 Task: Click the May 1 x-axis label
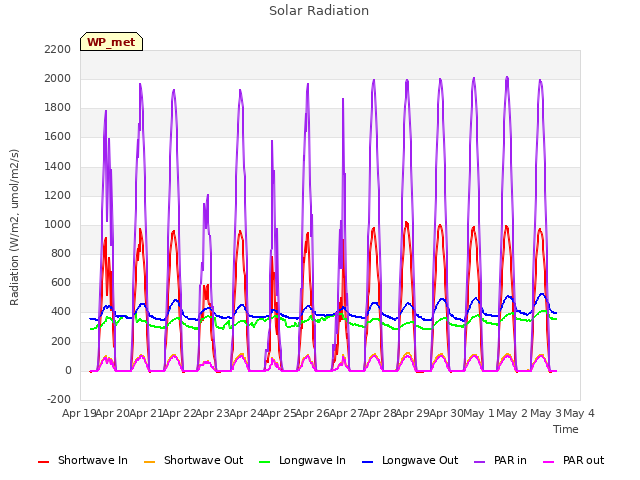(480, 413)
